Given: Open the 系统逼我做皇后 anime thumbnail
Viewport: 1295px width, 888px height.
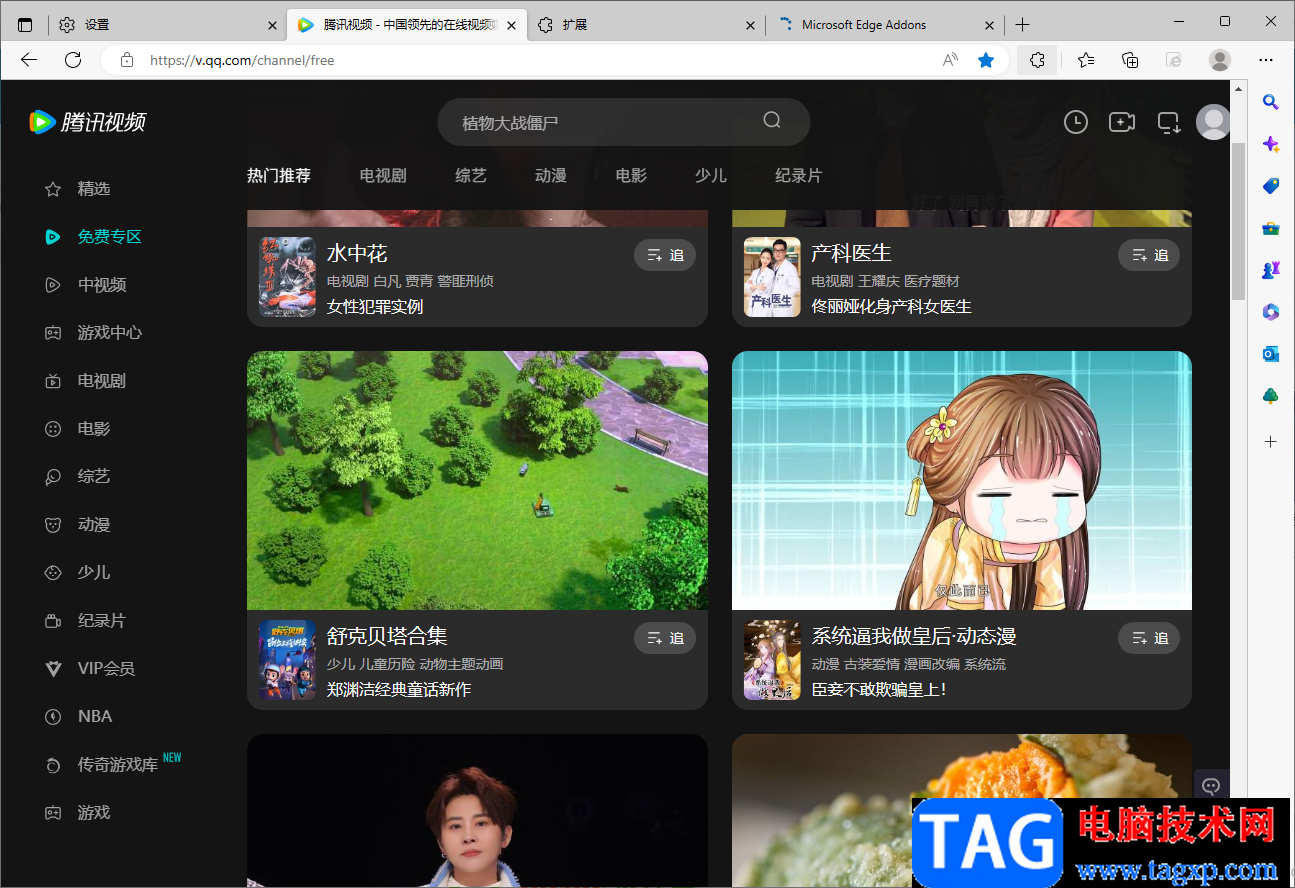Looking at the screenshot, I should pyautogui.click(x=962, y=480).
